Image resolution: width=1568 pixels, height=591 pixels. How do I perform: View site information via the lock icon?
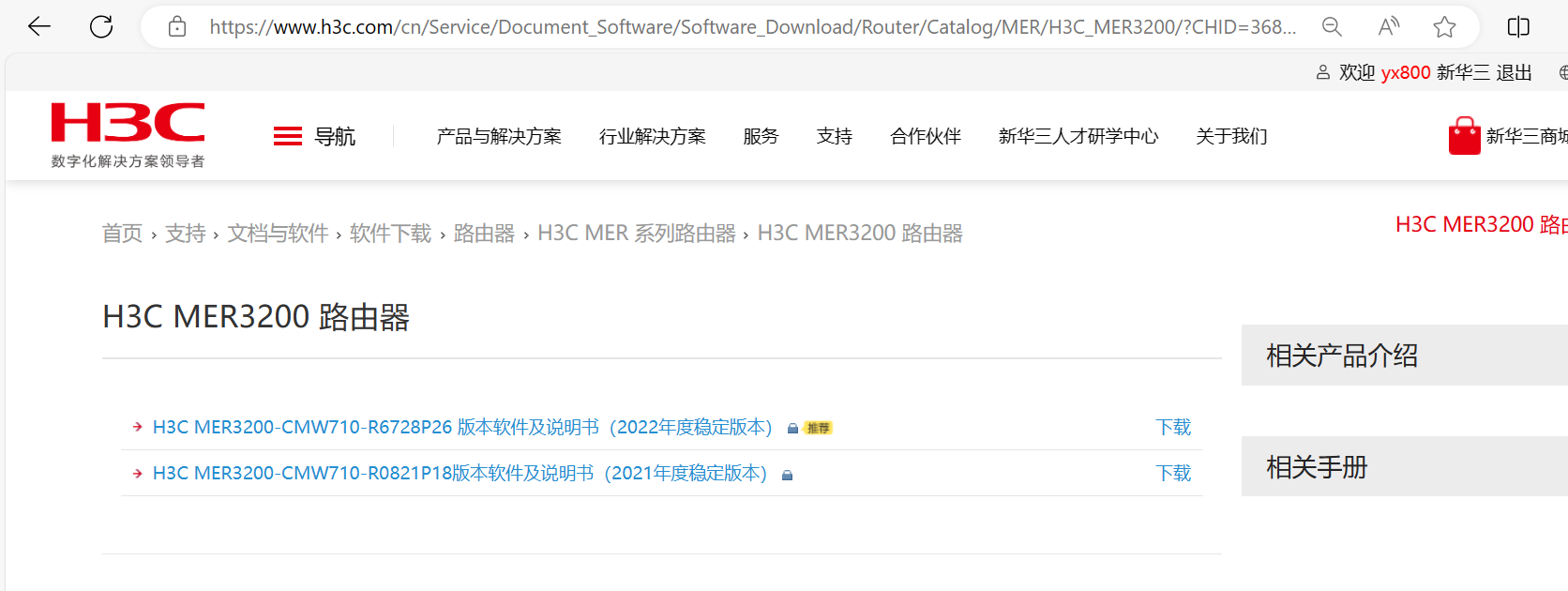pos(177,26)
